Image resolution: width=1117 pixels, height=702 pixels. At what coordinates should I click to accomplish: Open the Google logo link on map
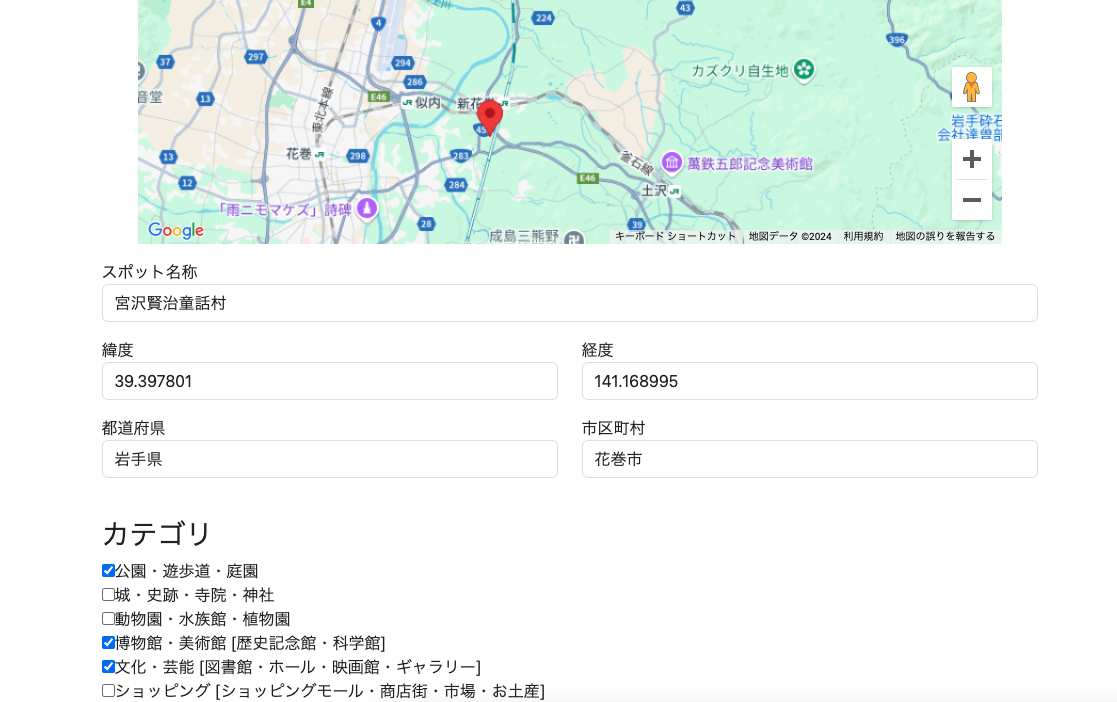(x=175, y=230)
